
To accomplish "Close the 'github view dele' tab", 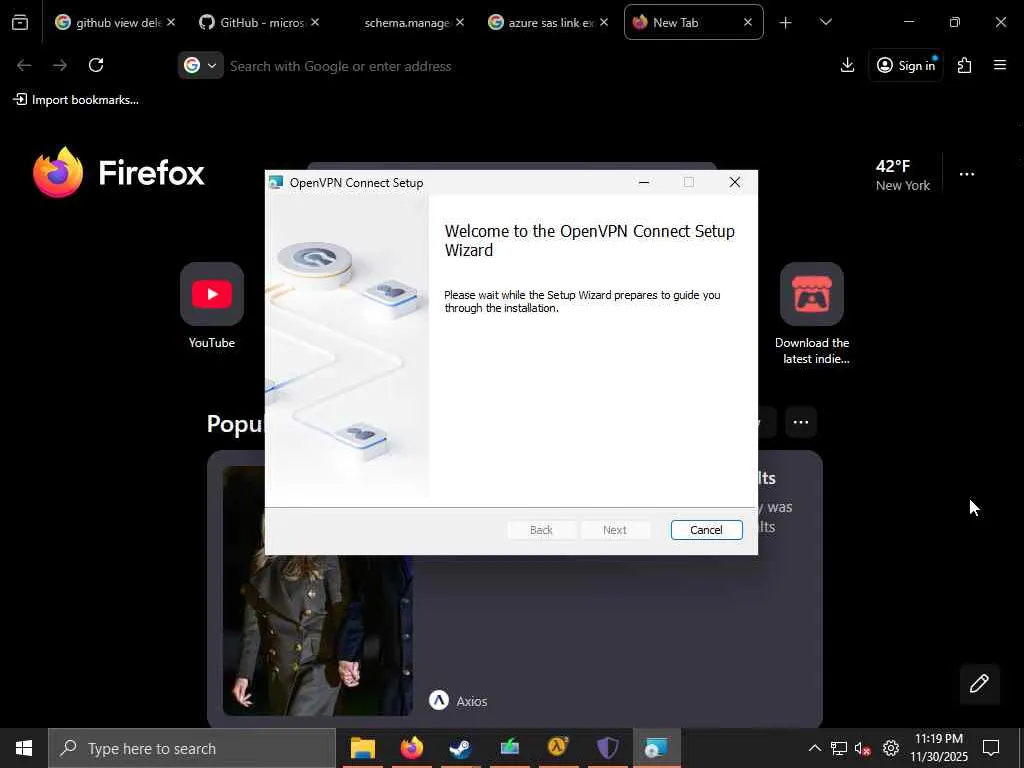I will pyautogui.click(x=170, y=22).
